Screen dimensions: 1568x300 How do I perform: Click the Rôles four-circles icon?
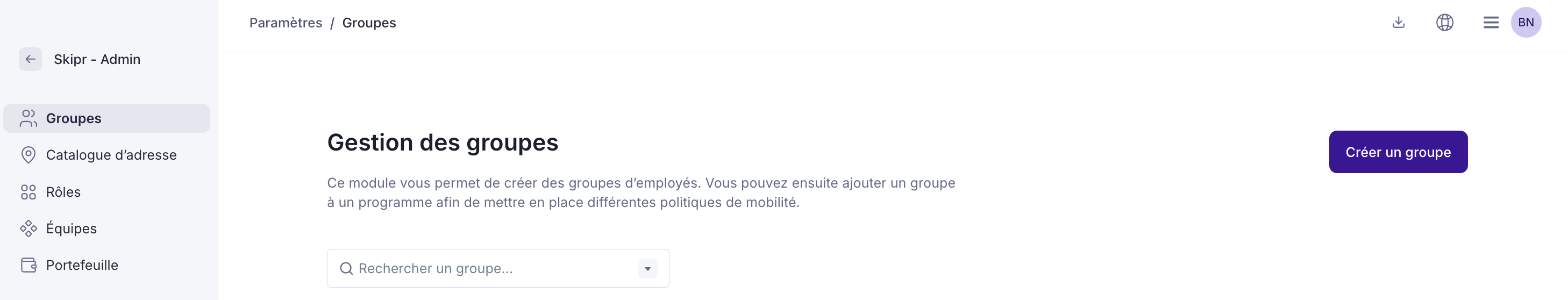point(28,192)
